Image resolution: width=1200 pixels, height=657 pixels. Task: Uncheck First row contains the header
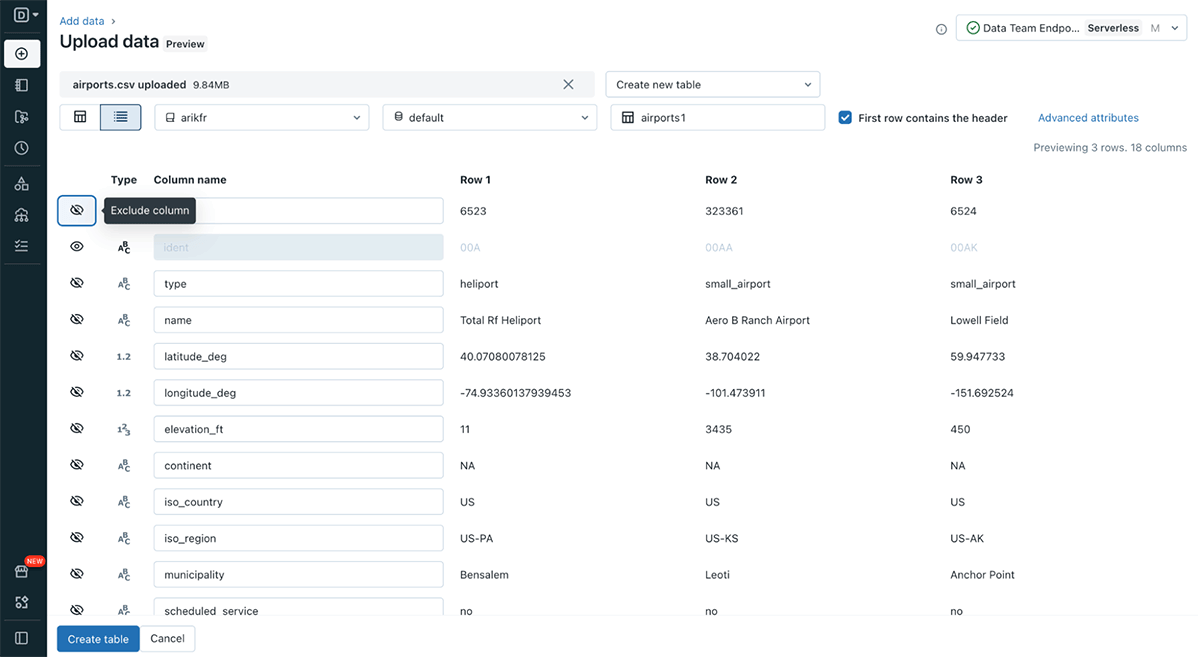tap(846, 118)
